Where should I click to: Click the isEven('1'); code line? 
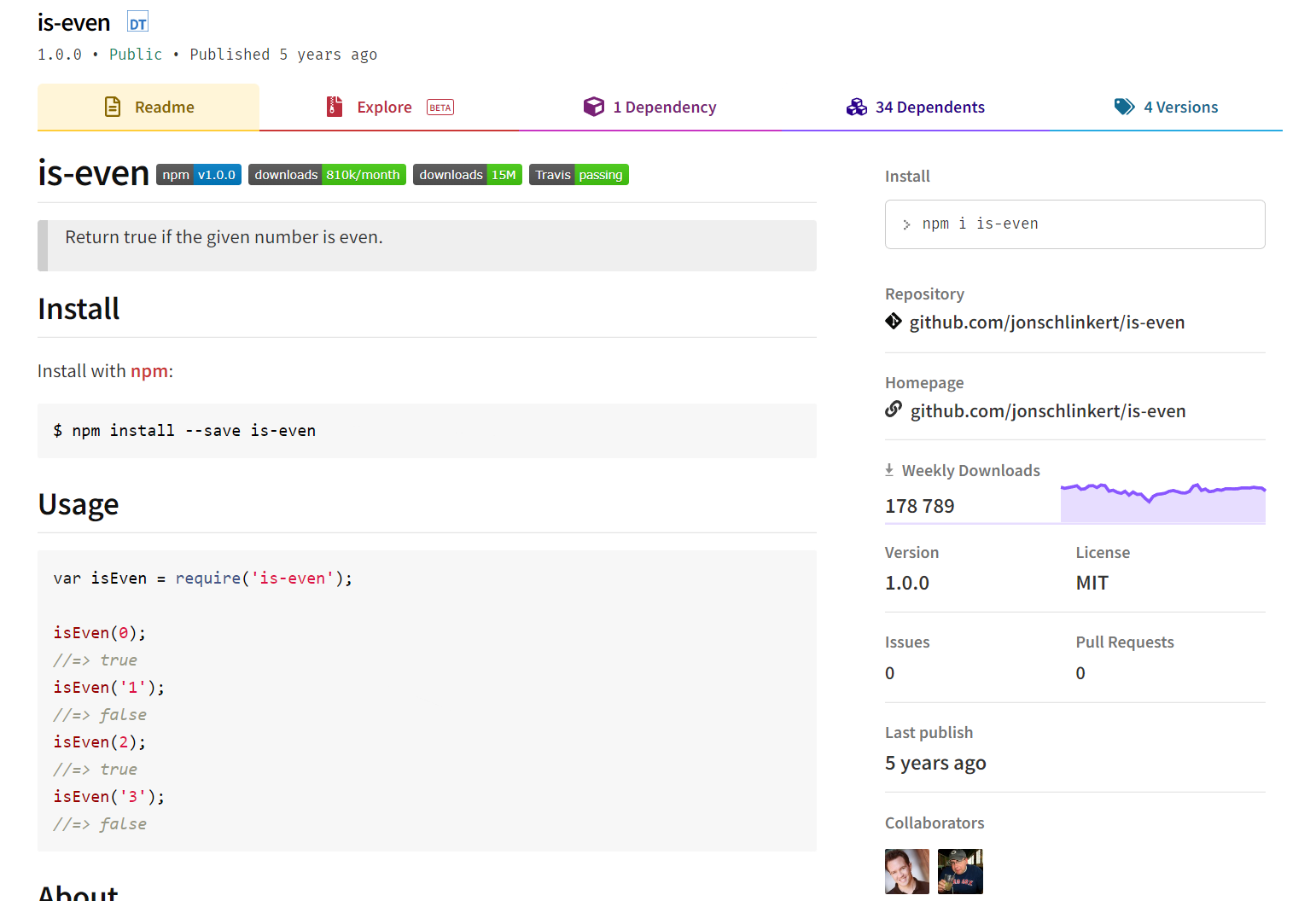coord(109,688)
